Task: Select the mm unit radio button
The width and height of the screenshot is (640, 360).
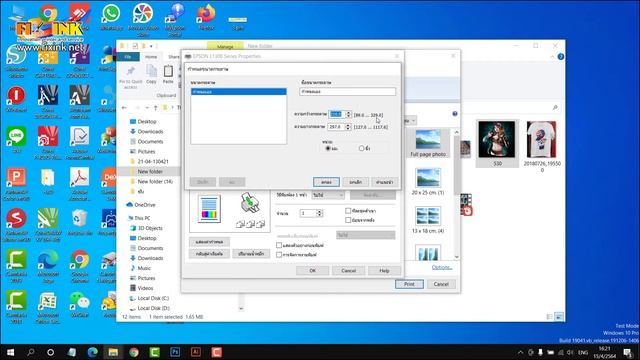Action: (x=328, y=148)
